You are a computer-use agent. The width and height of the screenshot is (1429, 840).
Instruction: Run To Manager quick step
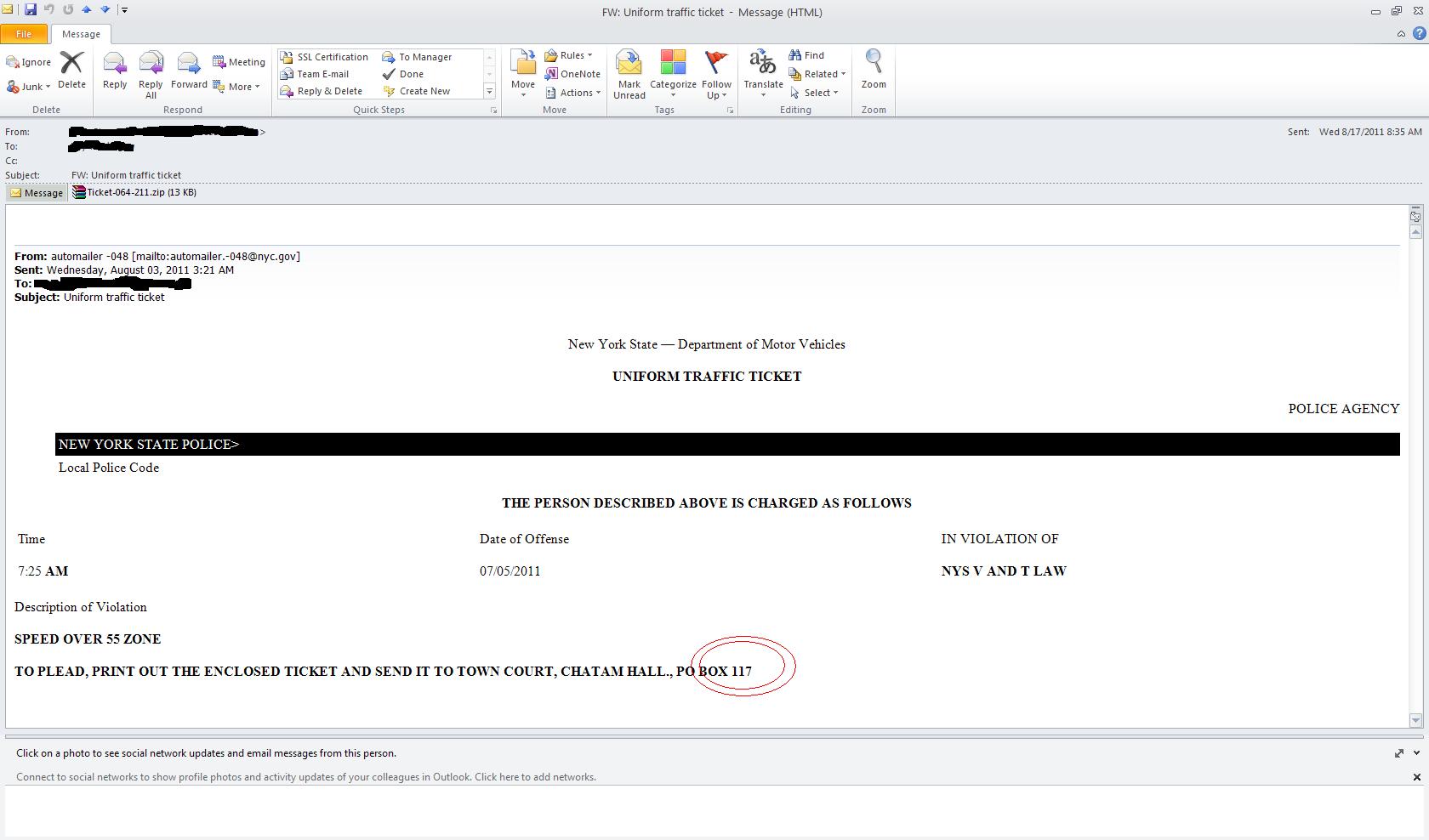417,57
